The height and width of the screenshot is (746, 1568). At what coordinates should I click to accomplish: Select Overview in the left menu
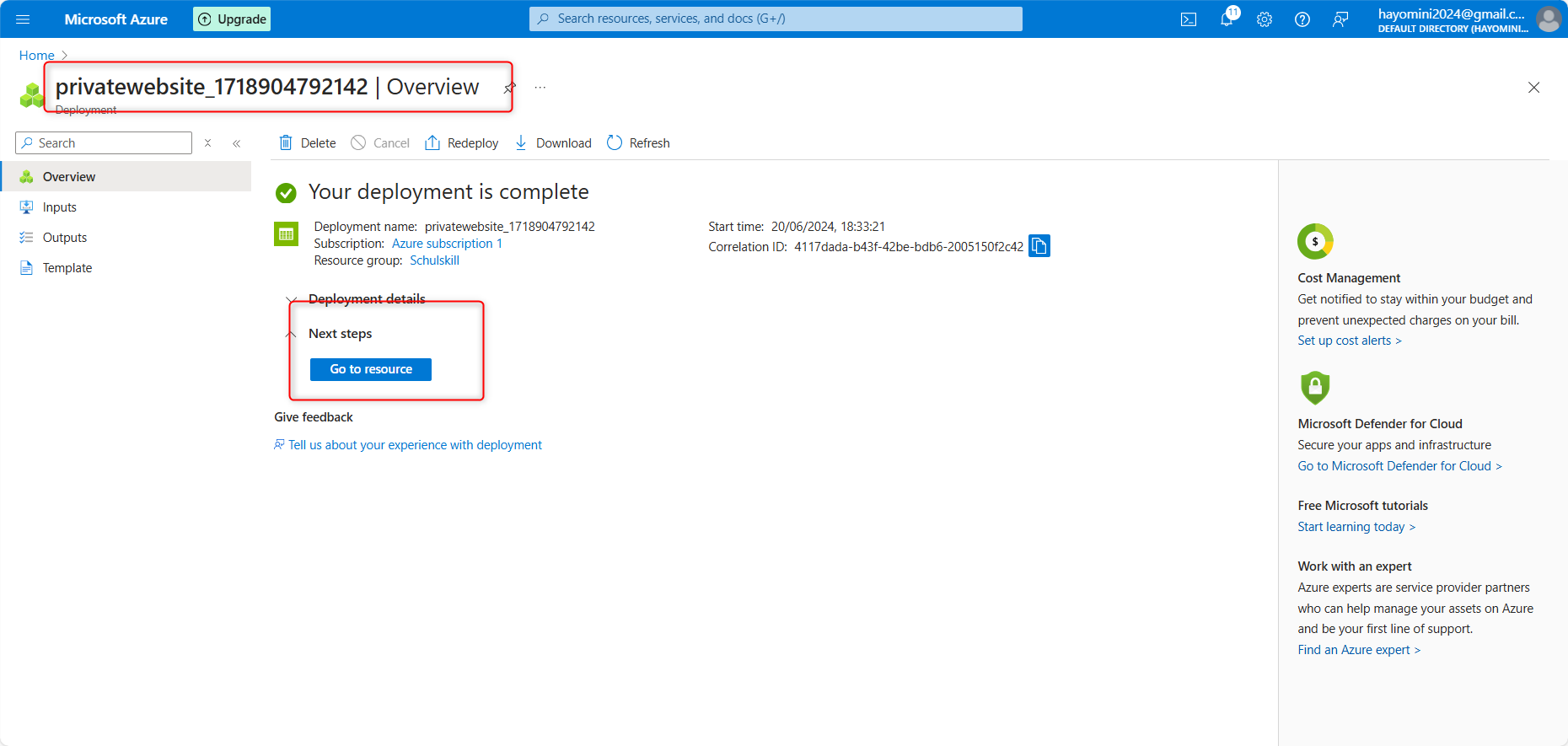point(126,176)
